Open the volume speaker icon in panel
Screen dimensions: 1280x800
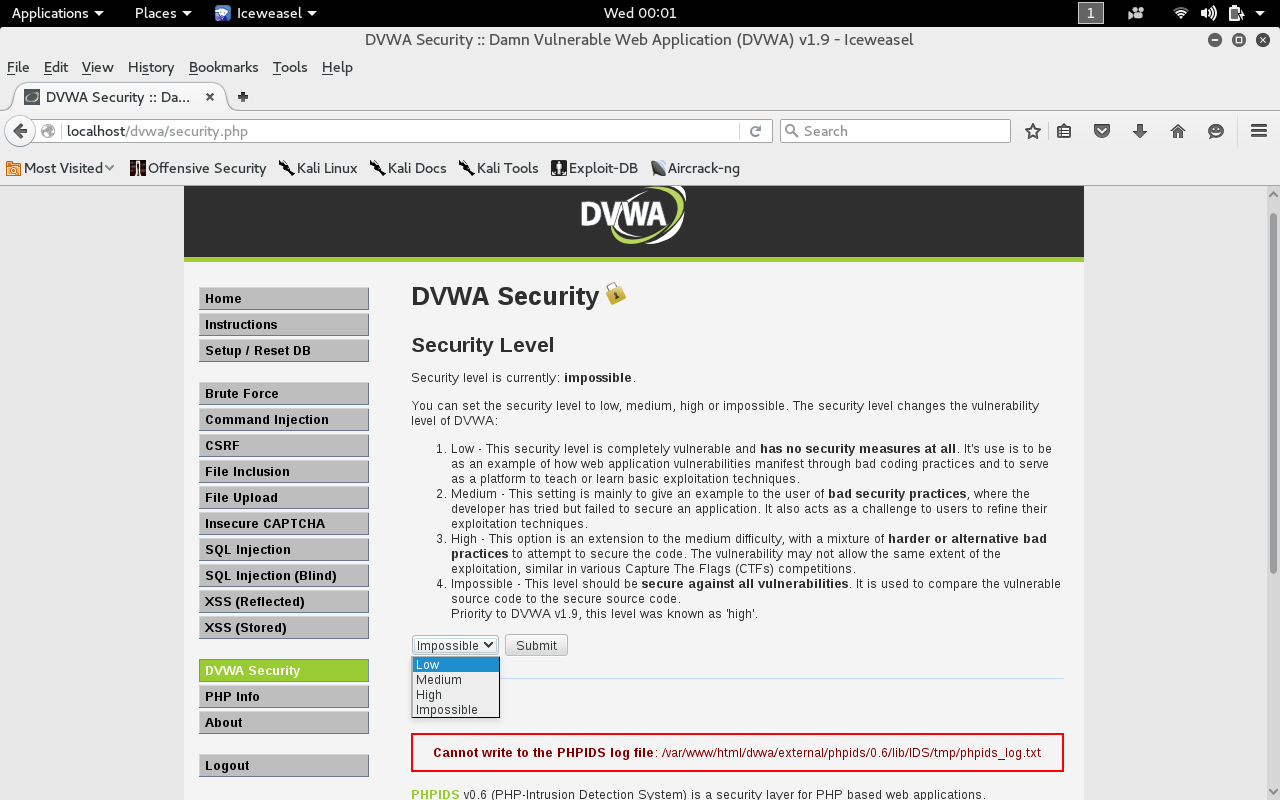coord(1208,13)
